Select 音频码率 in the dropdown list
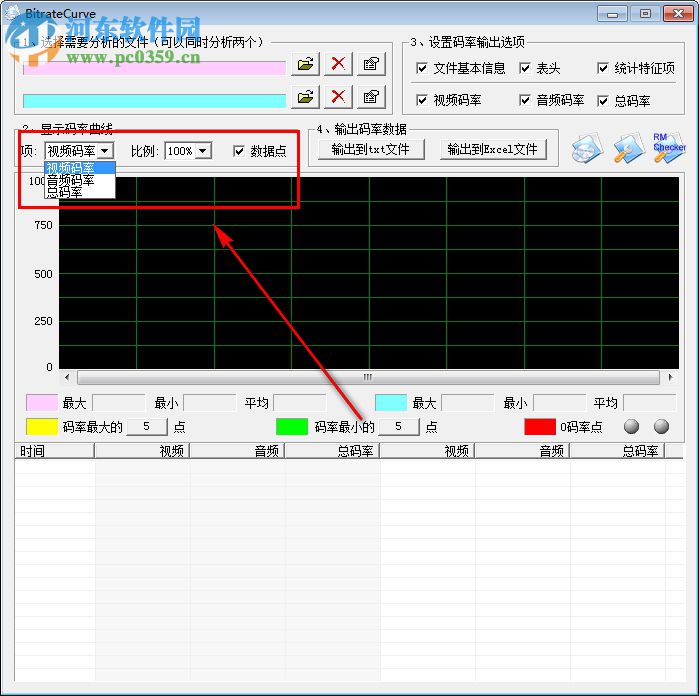This screenshot has width=699, height=696. 80,180
